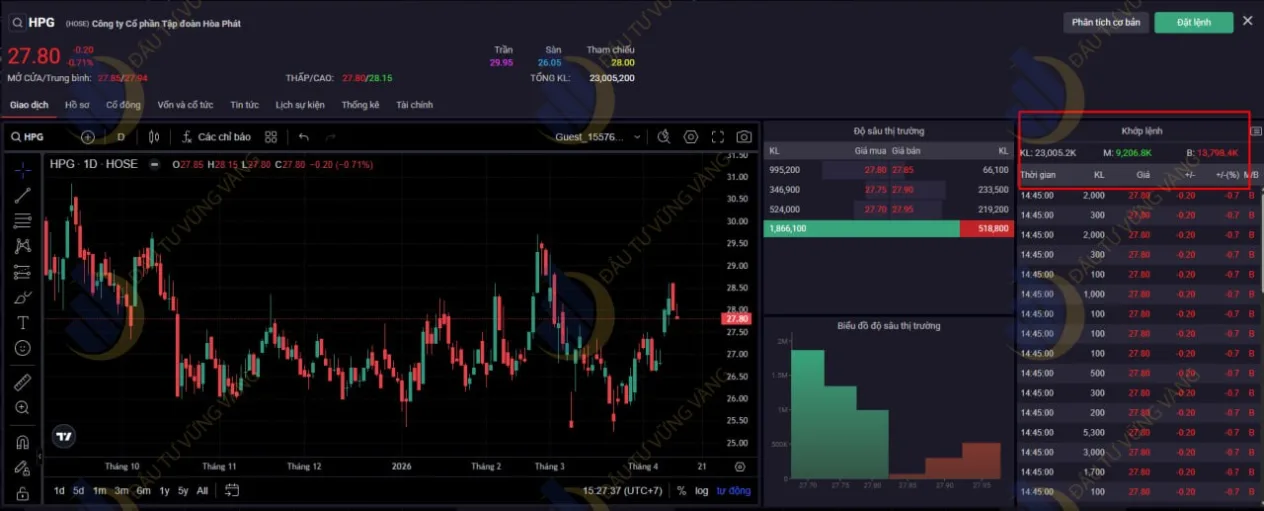The image size is (1264, 511).
Task: Select the trend line drawing tool
Action: click(x=22, y=195)
